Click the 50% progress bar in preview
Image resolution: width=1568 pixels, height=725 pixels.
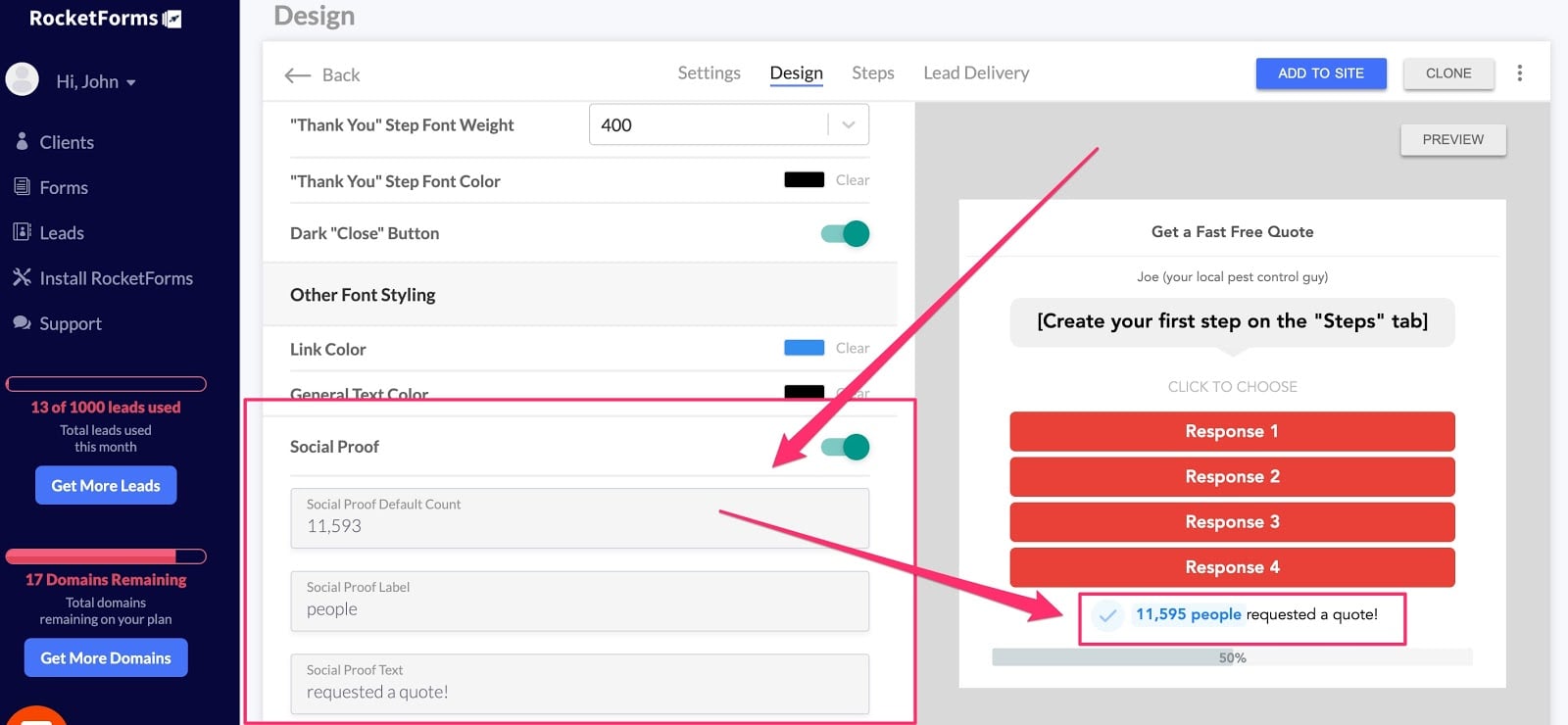(1232, 657)
